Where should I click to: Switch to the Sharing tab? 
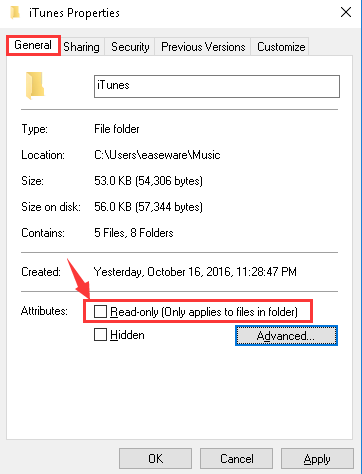tap(82, 47)
